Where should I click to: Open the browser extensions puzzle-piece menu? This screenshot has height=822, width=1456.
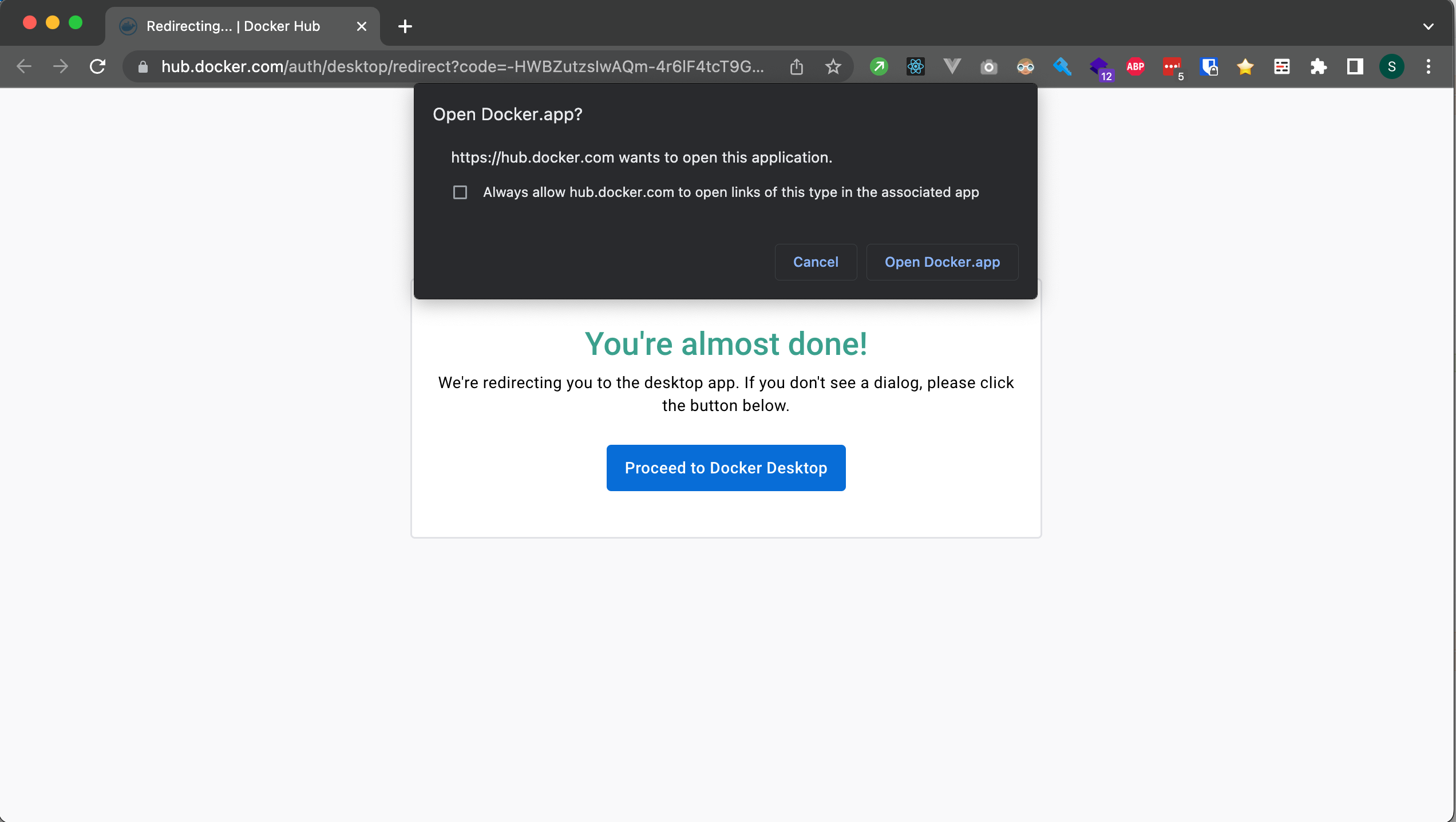pyautogui.click(x=1319, y=66)
